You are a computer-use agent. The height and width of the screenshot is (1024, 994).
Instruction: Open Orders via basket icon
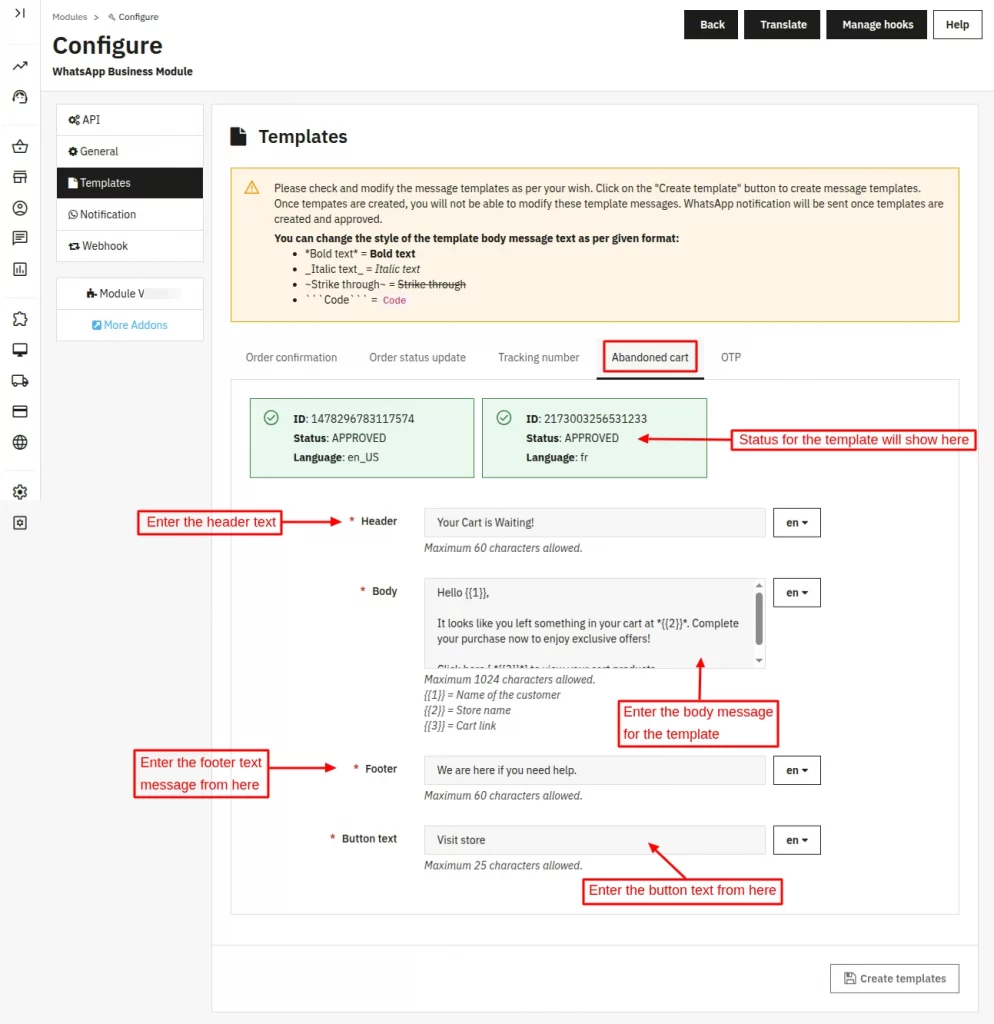pyautogui.click(x=20, y=147)
